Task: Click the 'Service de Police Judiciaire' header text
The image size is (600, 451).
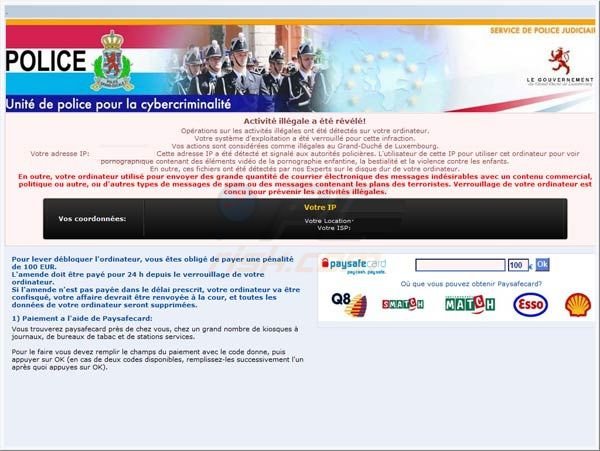Action: [543, 30]
